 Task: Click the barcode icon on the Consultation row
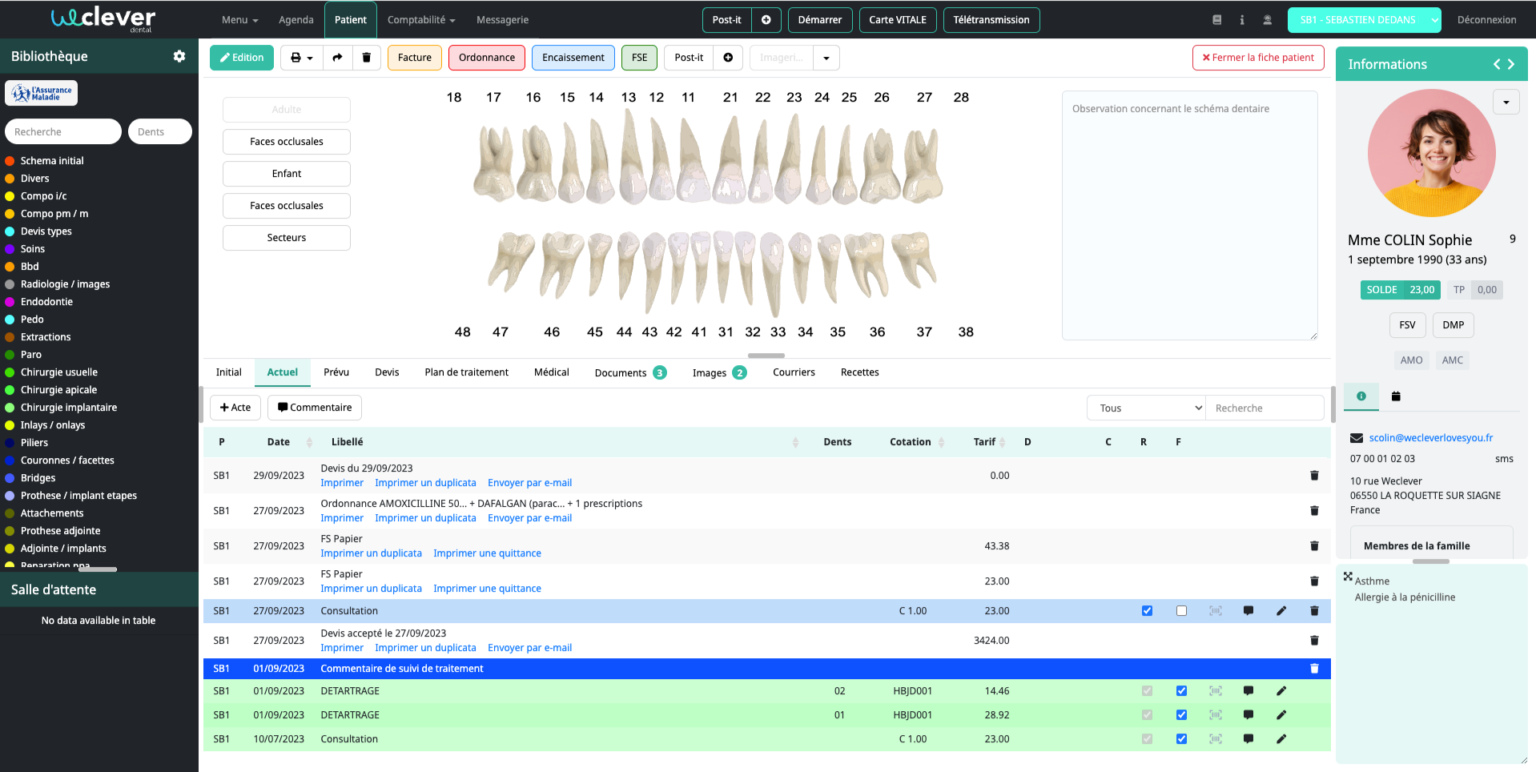point(1215,610)
